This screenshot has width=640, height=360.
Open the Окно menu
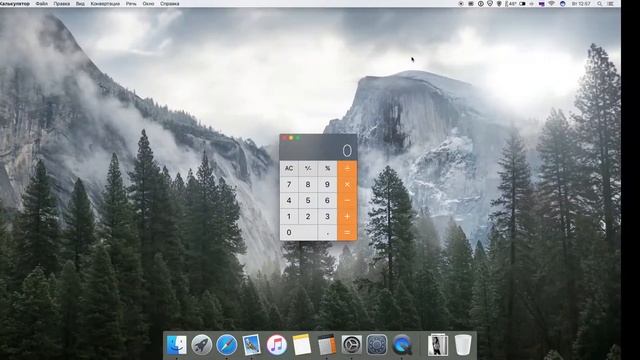click(x=148, y=4)
